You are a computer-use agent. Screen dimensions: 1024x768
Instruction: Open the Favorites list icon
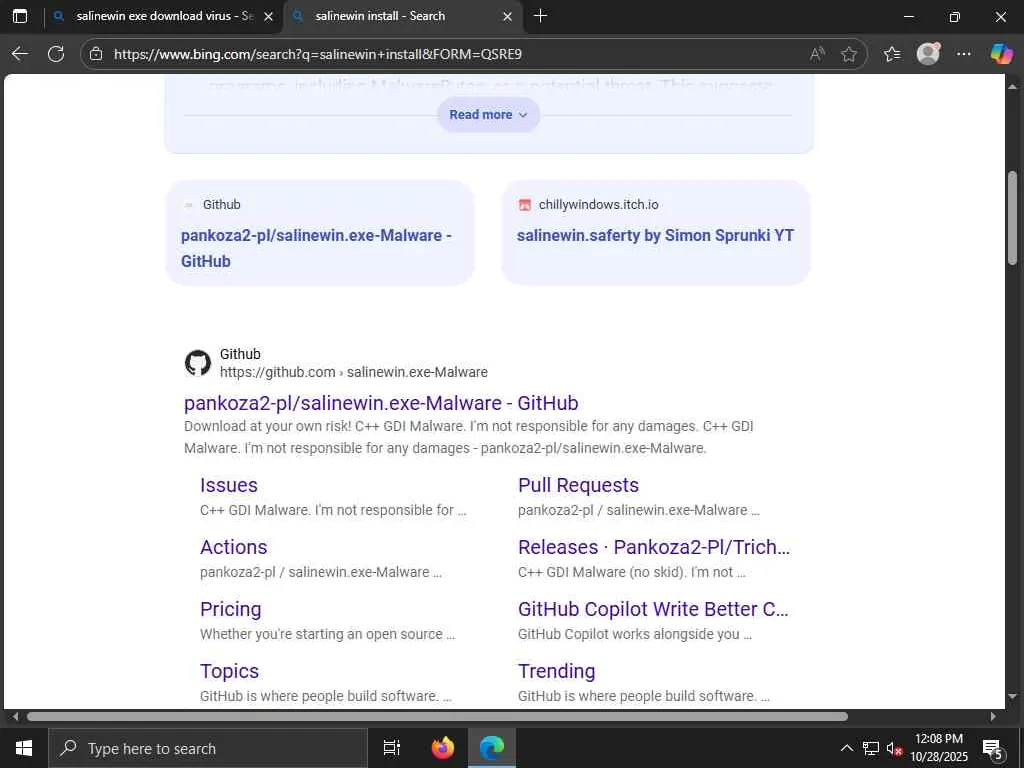tap(892, 54)
